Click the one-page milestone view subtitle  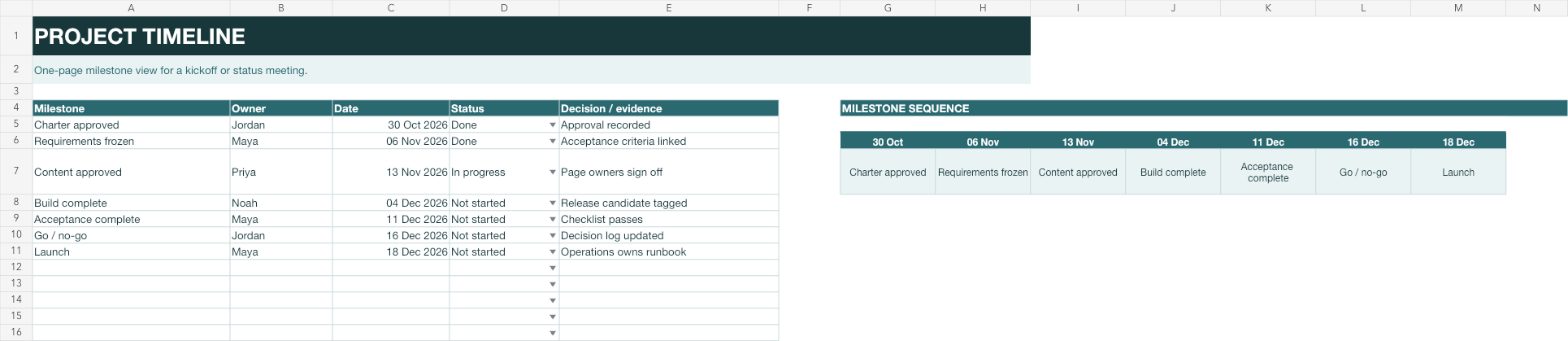[x=532, y=70]
